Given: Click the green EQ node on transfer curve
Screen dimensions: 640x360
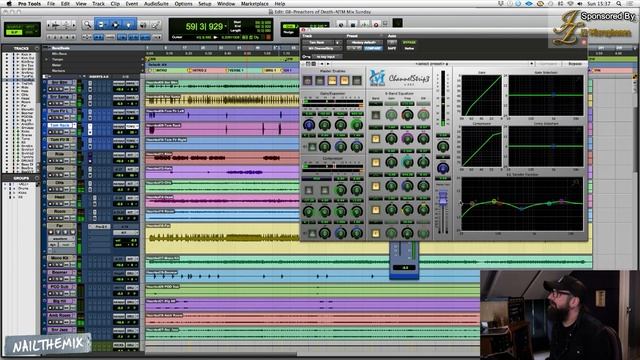Looking at the screenshot, I should point(494,201).
